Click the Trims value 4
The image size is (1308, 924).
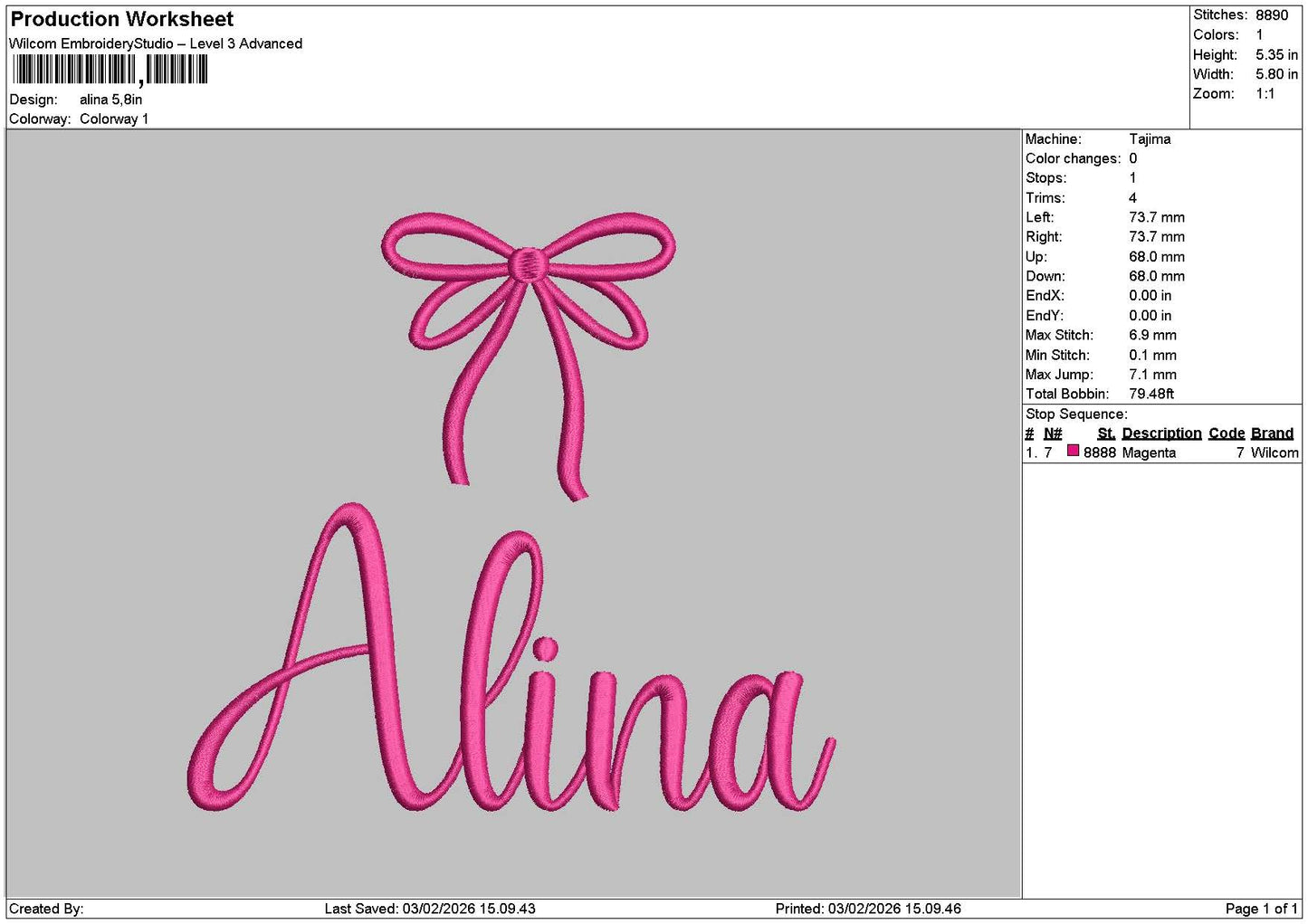click(1132, 198)
